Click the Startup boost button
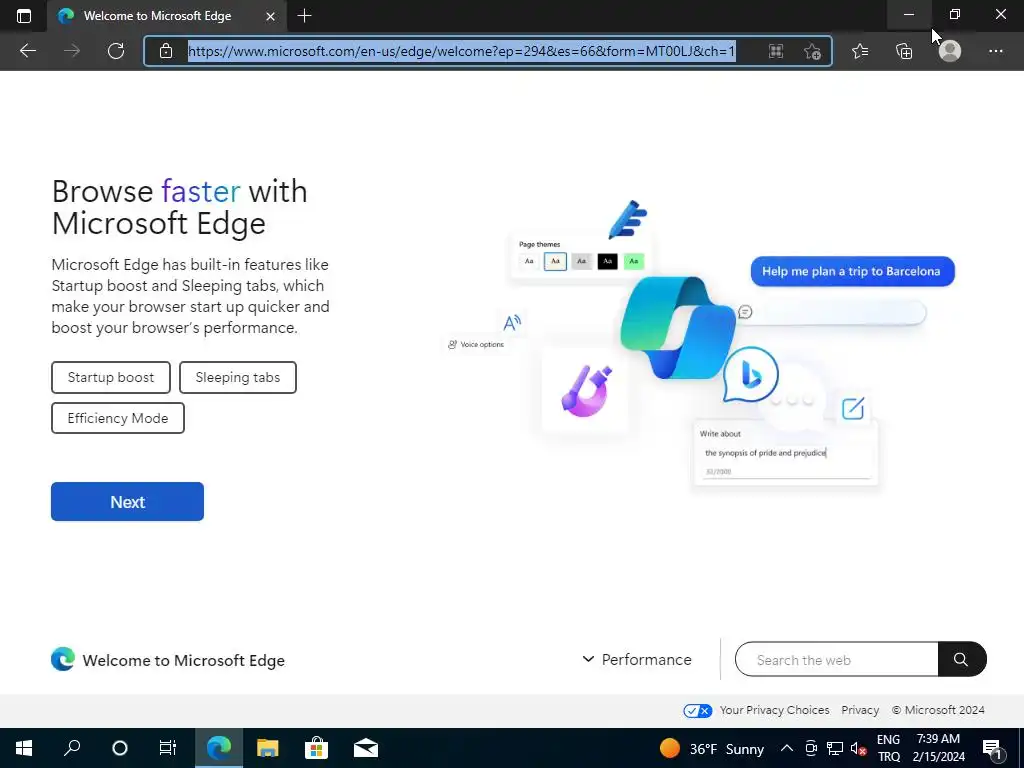 click(x=111, y=377)
